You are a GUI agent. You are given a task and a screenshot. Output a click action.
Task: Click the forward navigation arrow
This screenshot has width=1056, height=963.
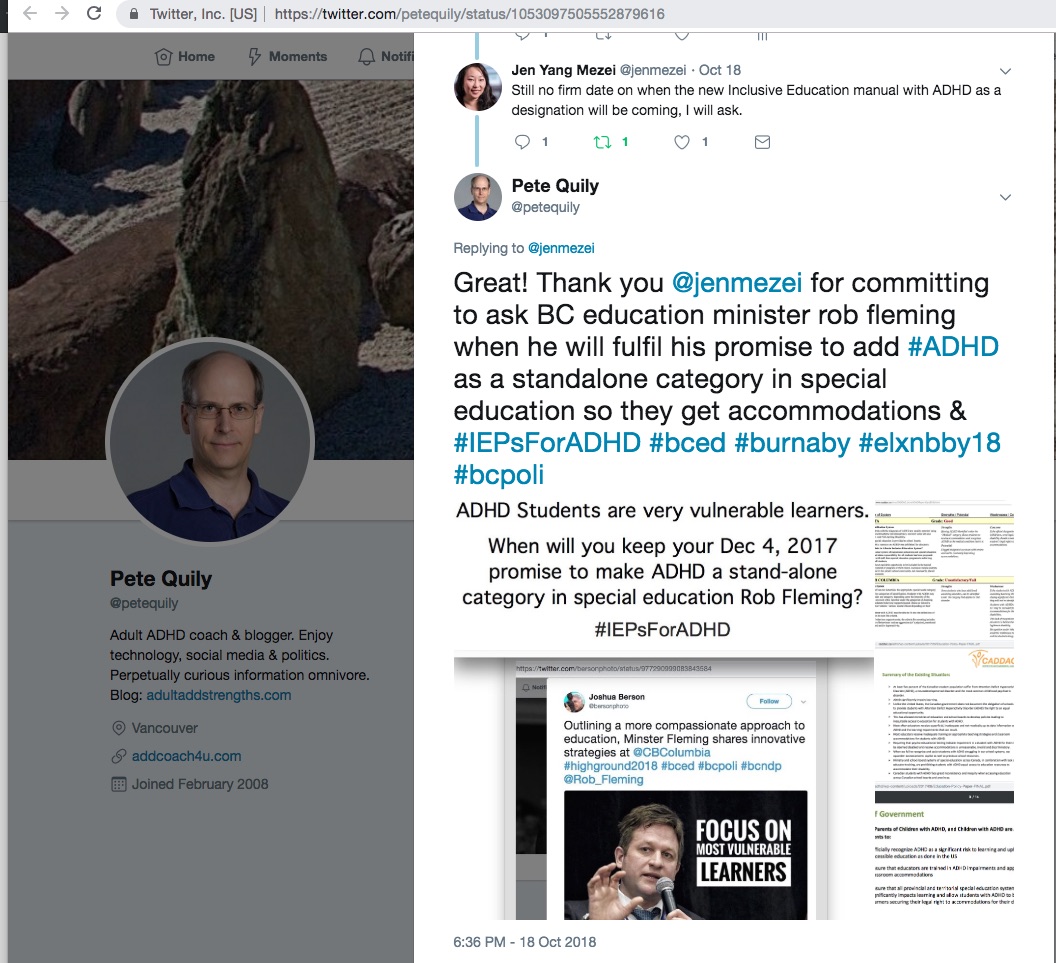[62, 13]
